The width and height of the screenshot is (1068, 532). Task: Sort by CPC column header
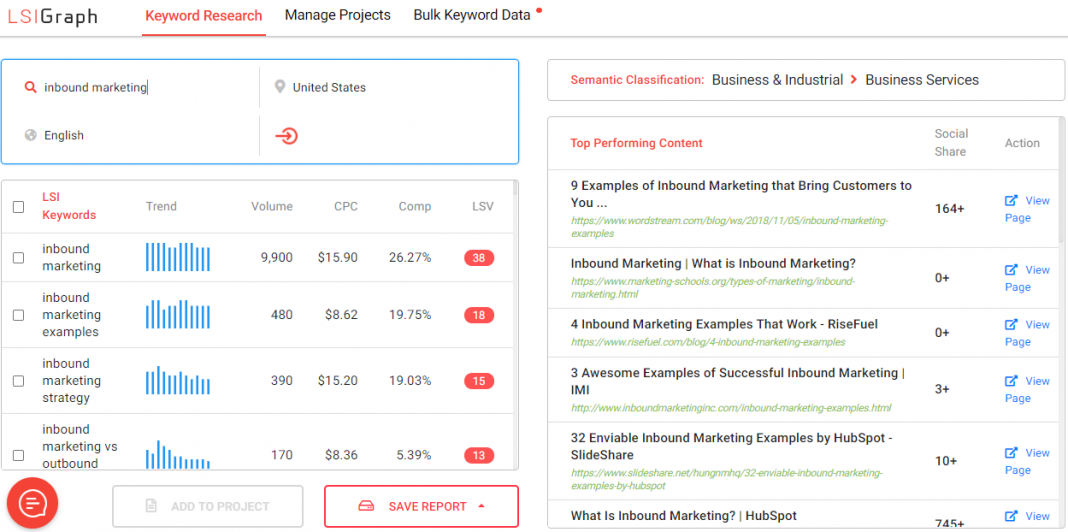click(x=345, y=206)
